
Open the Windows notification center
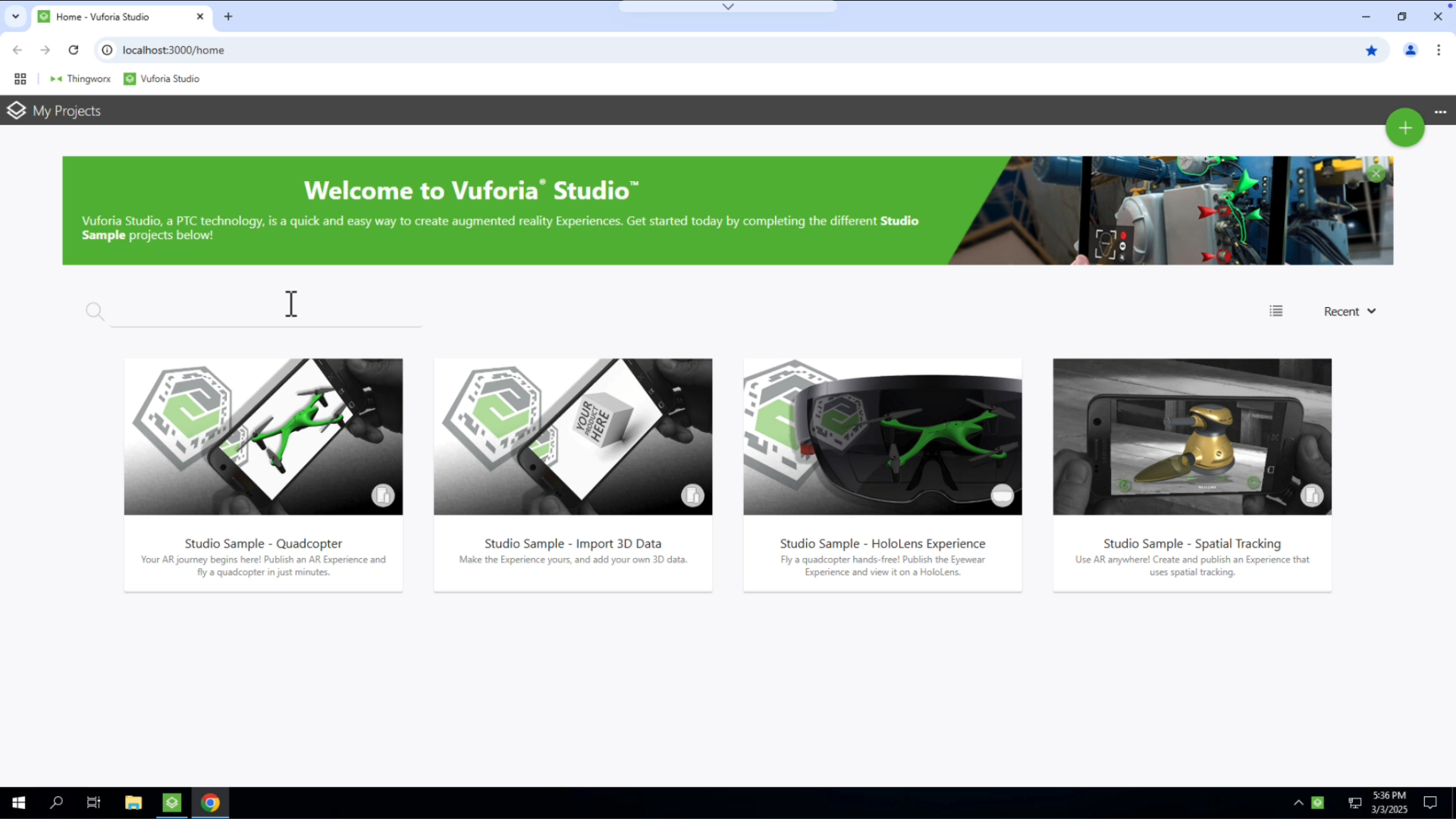[x=1430, y=802]
